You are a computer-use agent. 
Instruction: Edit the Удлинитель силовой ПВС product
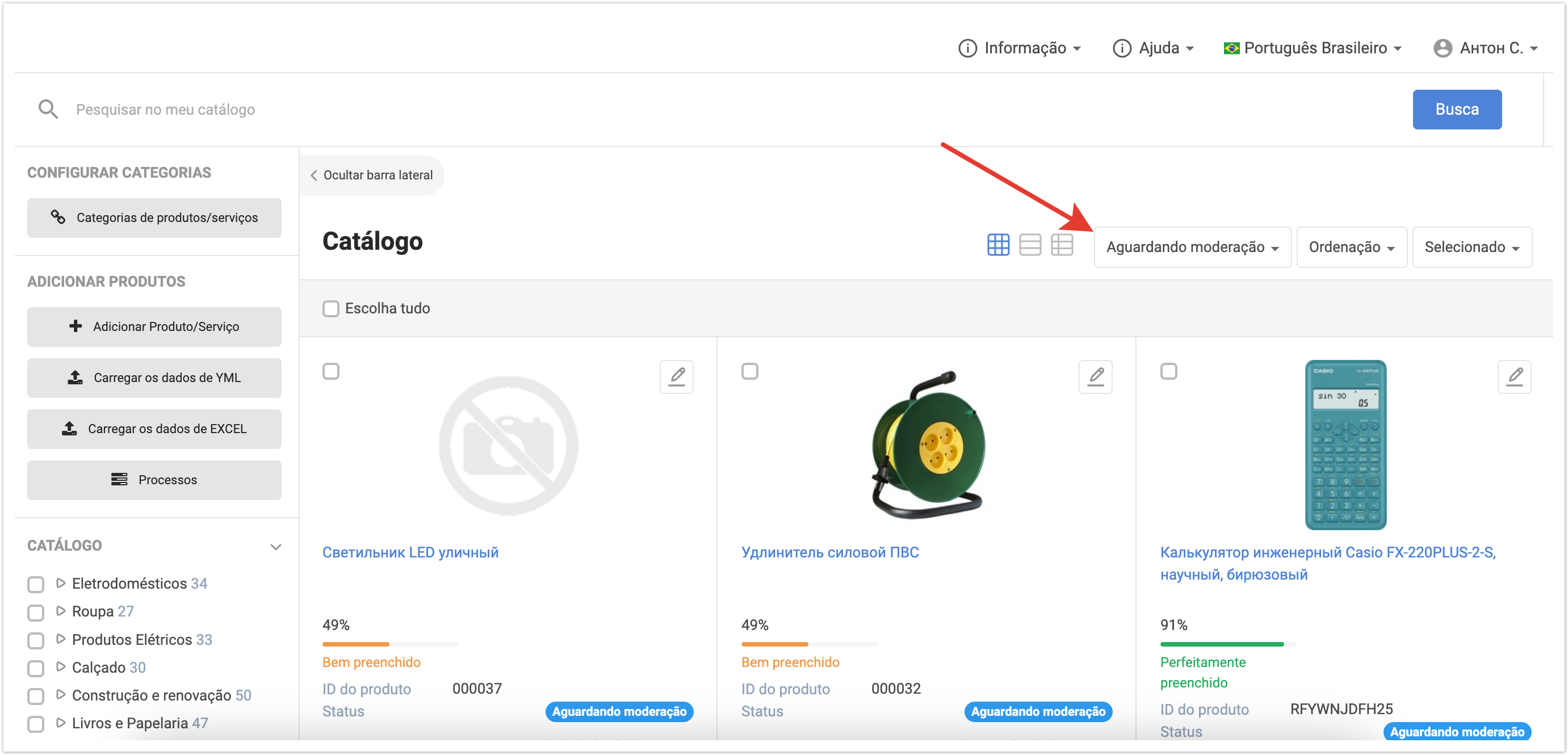pos(1095,377)
